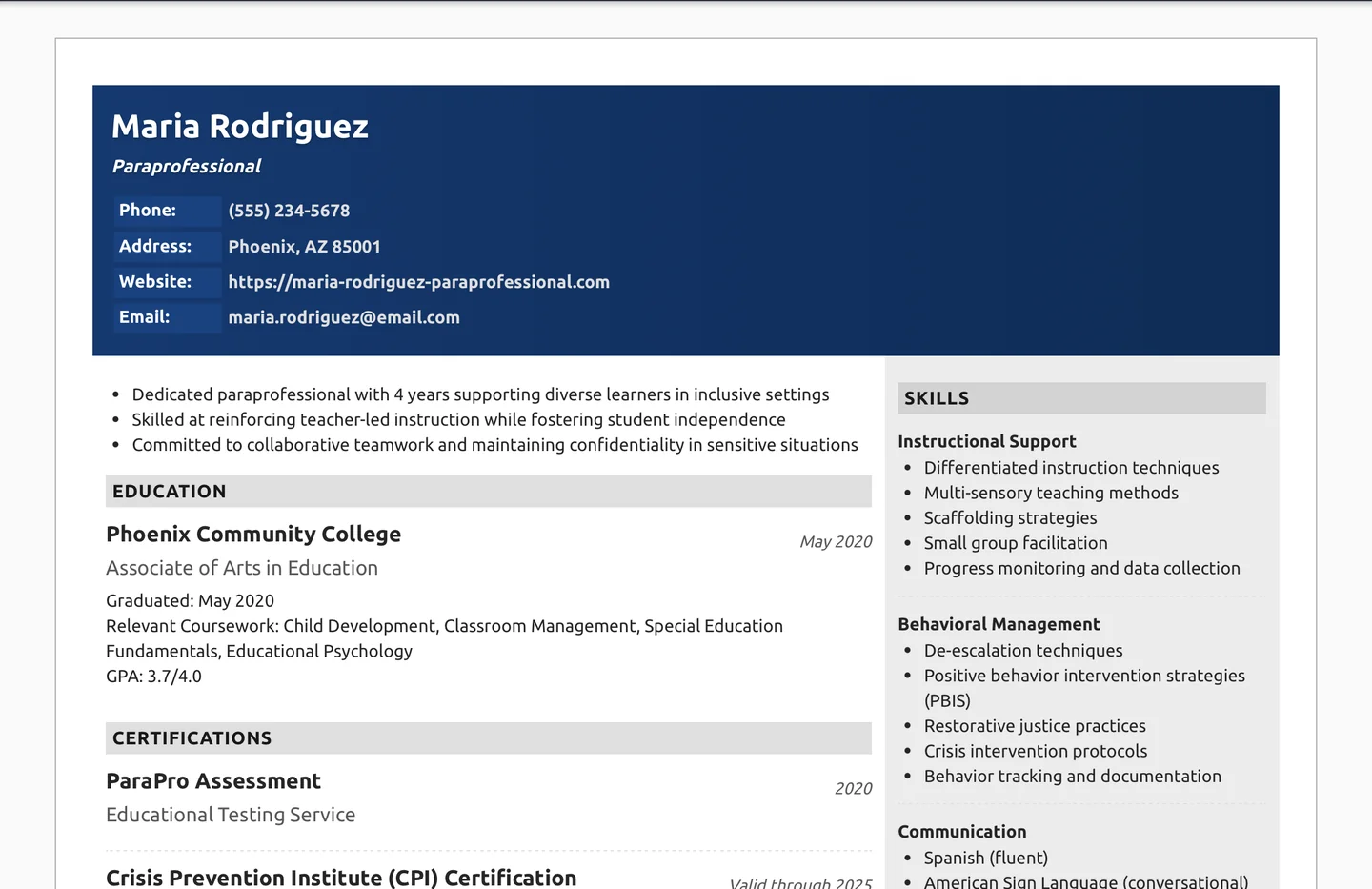This screenshot has height=889, width=1372.
Task: Click the GPA: 3.7/4.0 line
Action: [153, 677]
